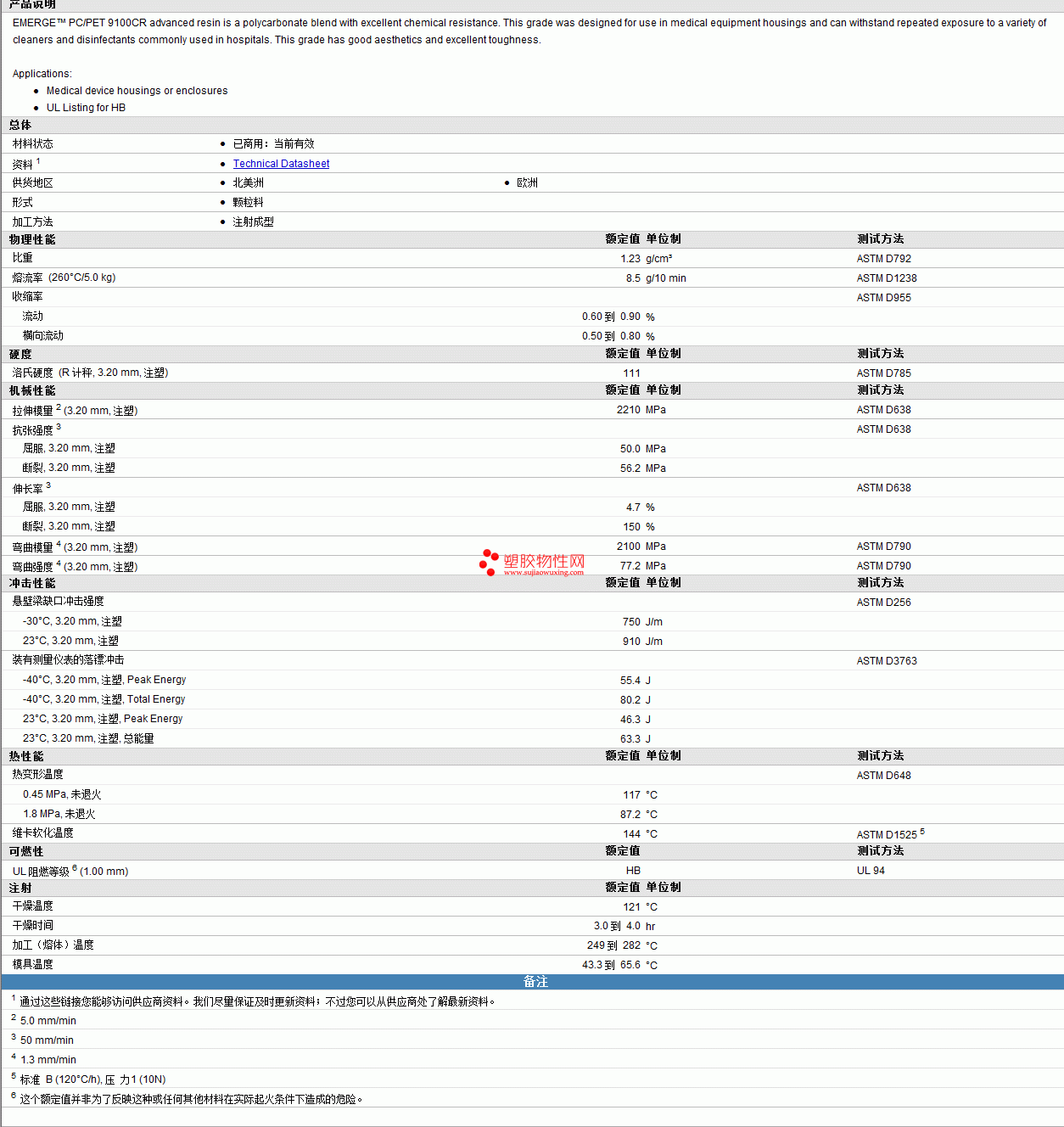Click the '可燃性' section header
This screenshot has width=1064, height=1127.
point(26,851)
